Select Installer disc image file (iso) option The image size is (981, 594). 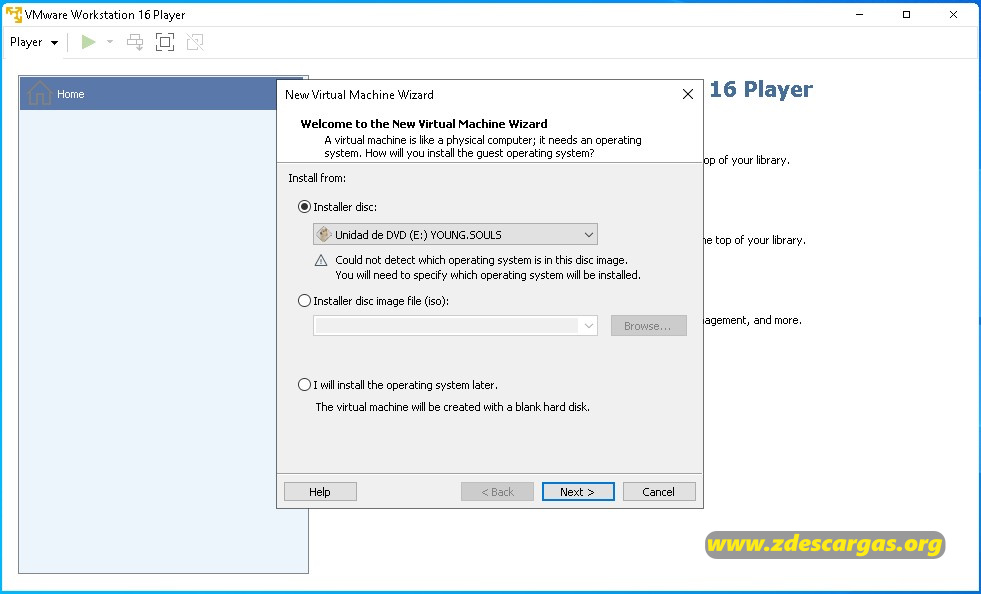point(304,301)
